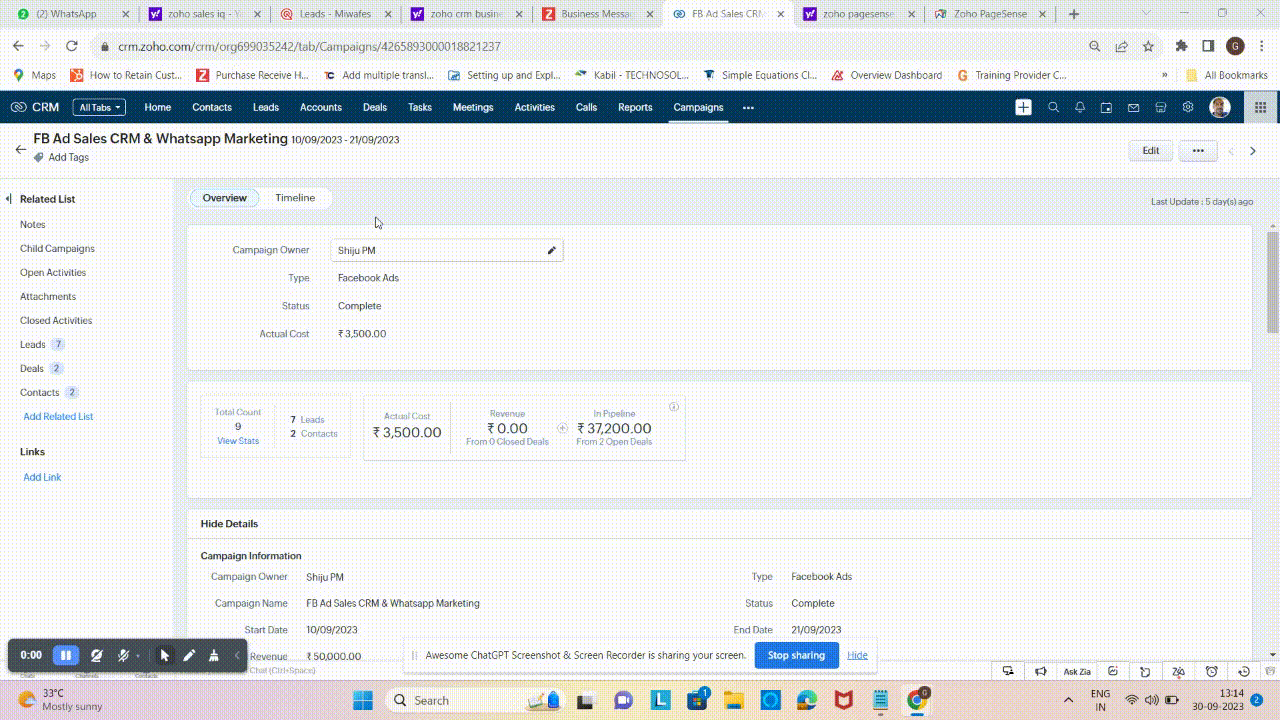The height and width of the screenshot is (720, 1280).
Task: Pause the screen recording
Action: tap(66, 655)
